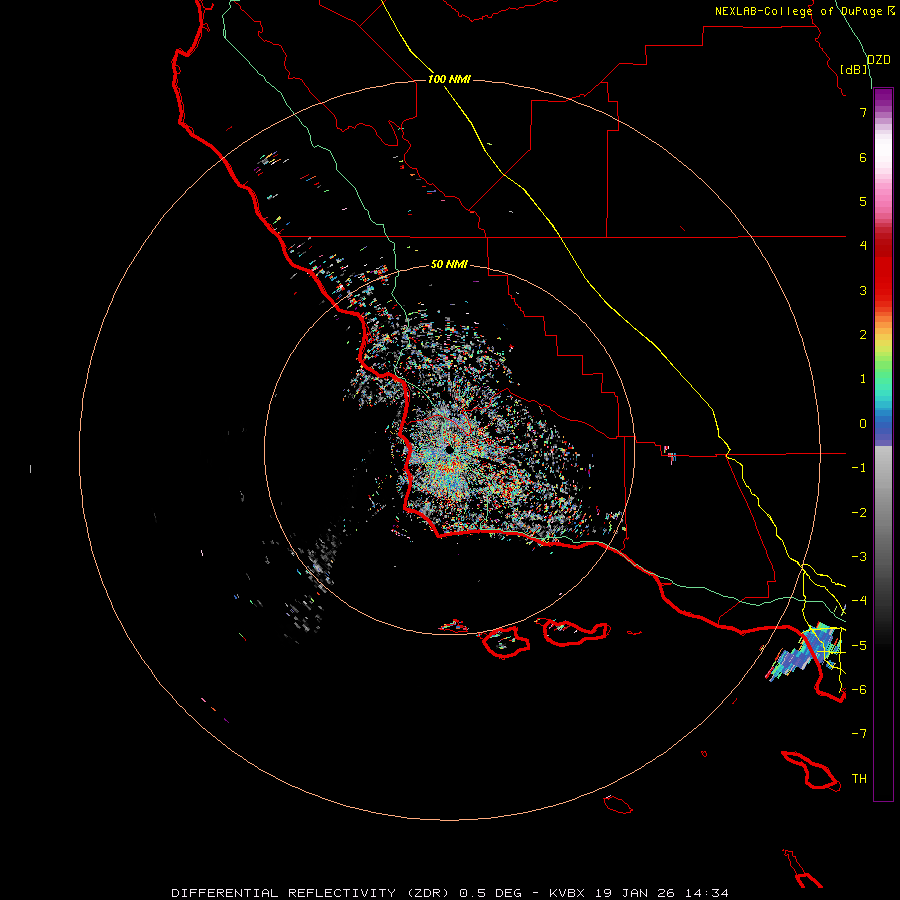Image resolution: width=900 pixels, height=900 pixels.
Task: Click the -5 dB value on the color scale
Action: tap(859, 646)
